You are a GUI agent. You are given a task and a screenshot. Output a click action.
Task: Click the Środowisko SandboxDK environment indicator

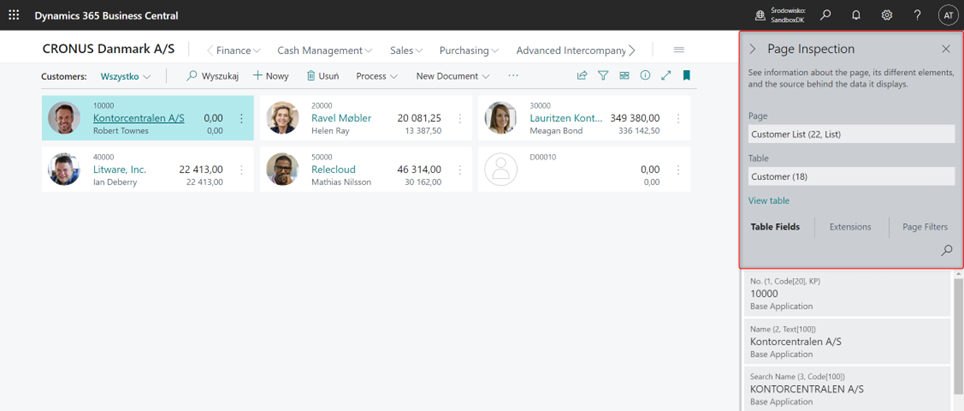click(781, 15)
